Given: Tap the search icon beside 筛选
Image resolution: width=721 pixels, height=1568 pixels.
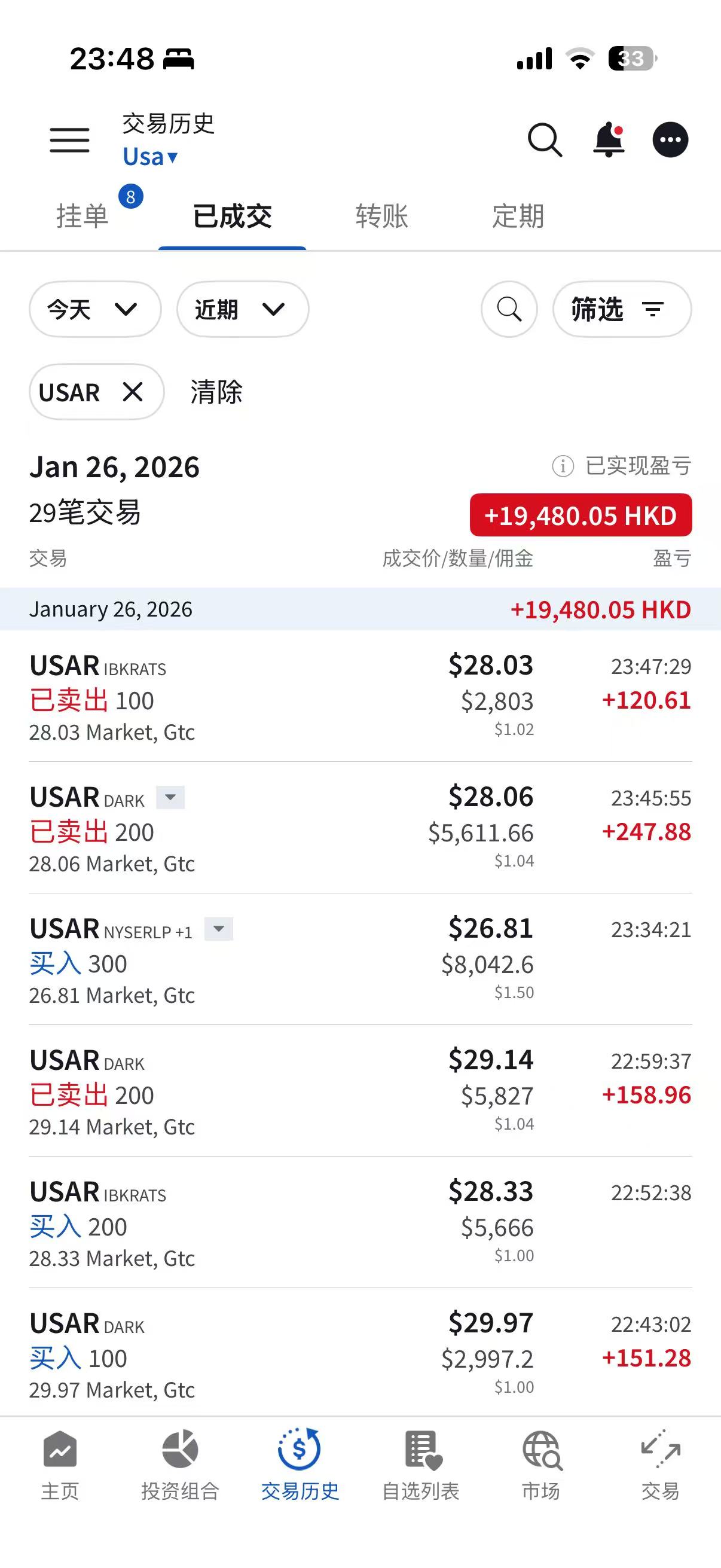Looking at the screenshot, I should click(509, 309).
